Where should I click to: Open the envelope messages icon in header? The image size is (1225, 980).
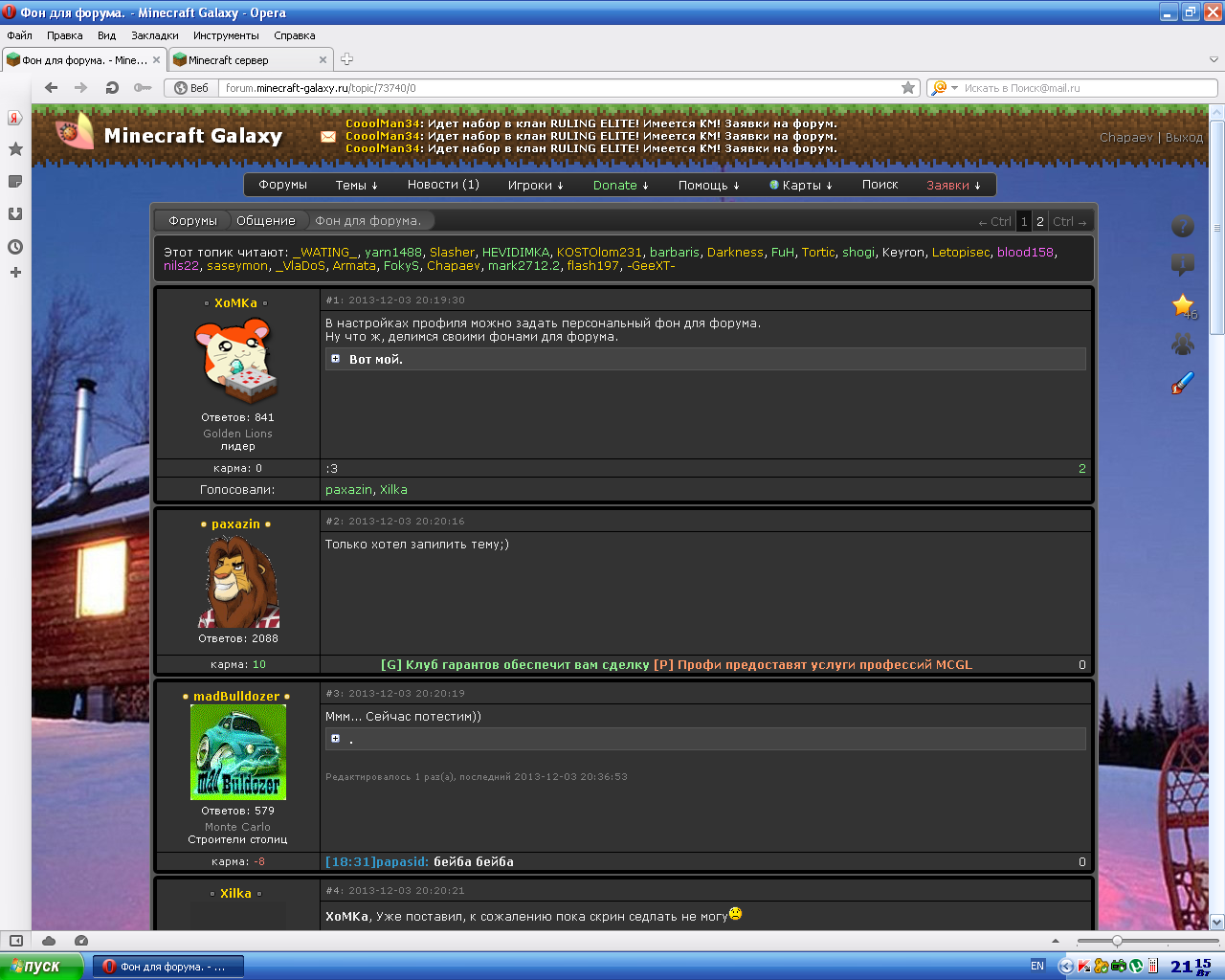(328, 137)
